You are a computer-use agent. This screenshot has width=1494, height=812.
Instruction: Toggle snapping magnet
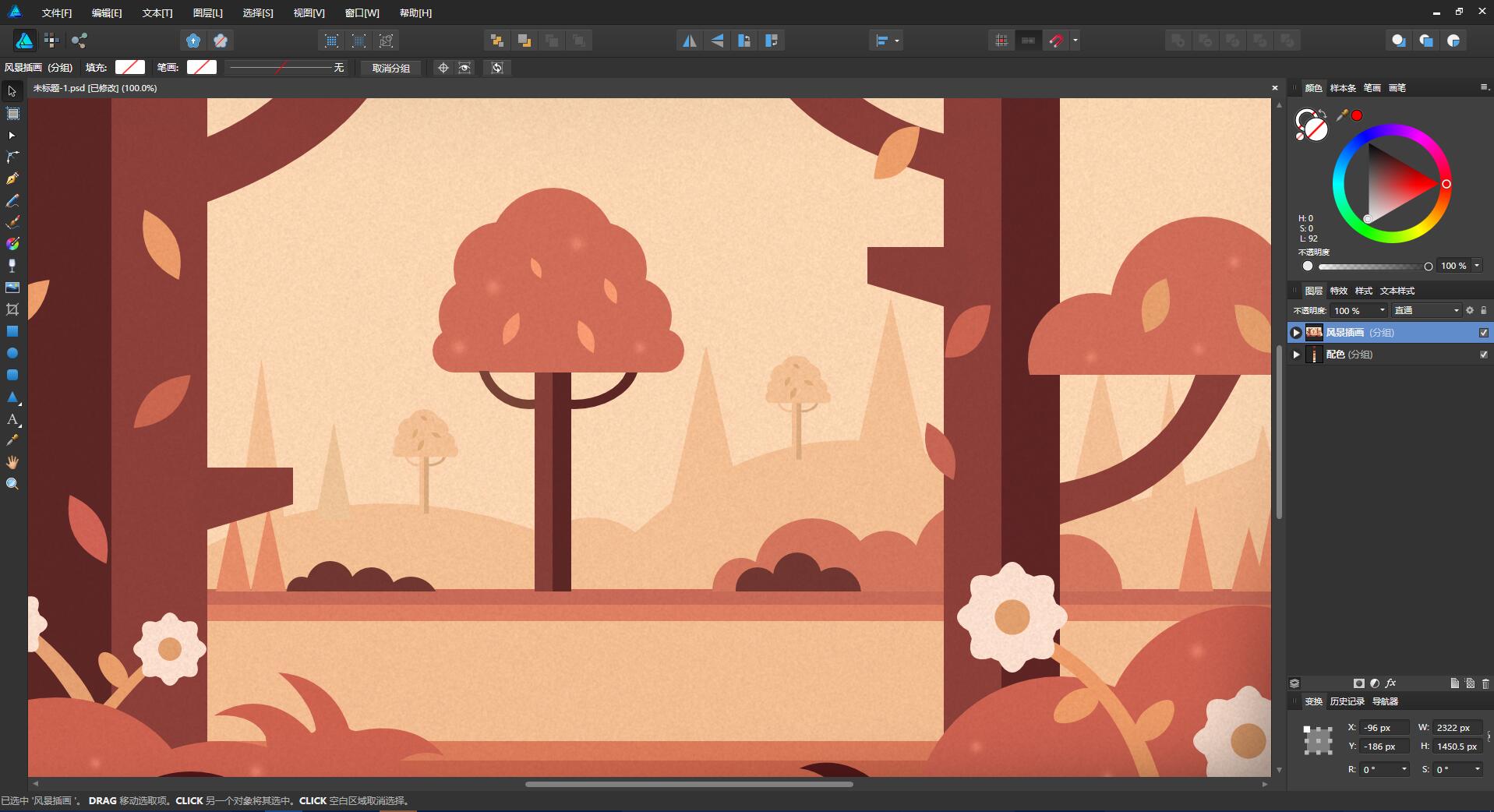pyautogui.click(x=1056, y=41)
